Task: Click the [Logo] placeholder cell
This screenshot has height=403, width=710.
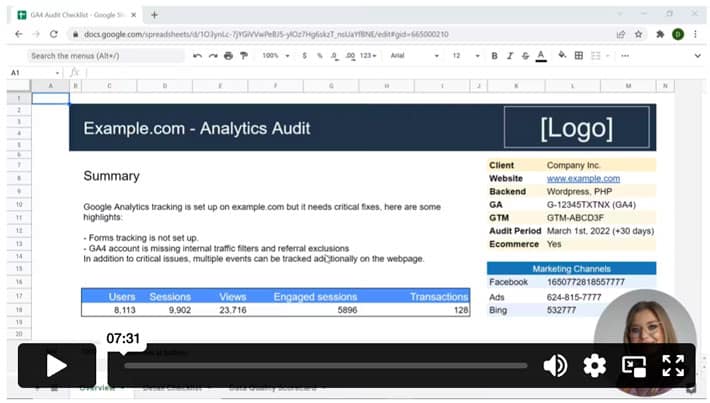Action: click(576, 127)
